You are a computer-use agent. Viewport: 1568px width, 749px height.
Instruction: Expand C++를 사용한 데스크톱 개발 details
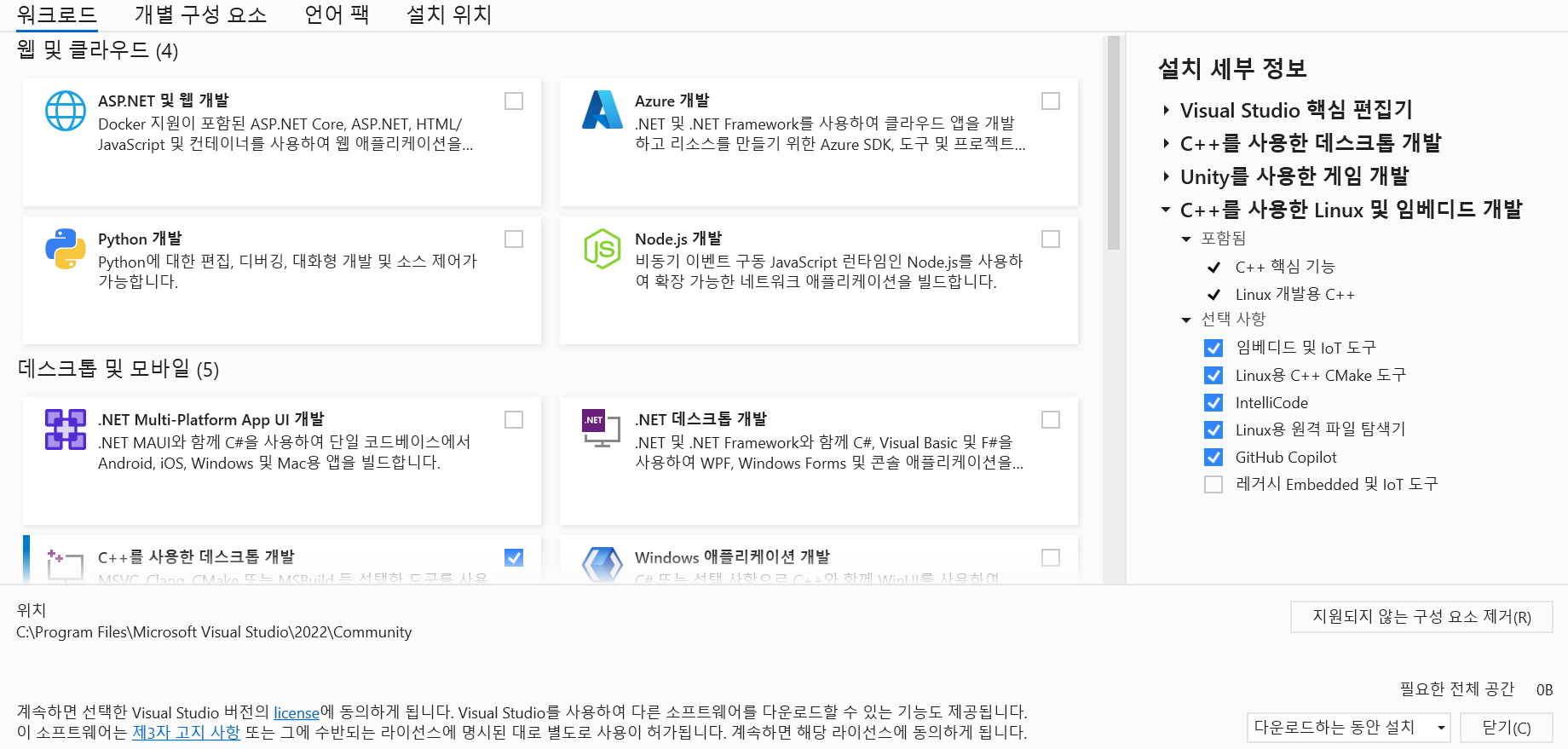1166,143
